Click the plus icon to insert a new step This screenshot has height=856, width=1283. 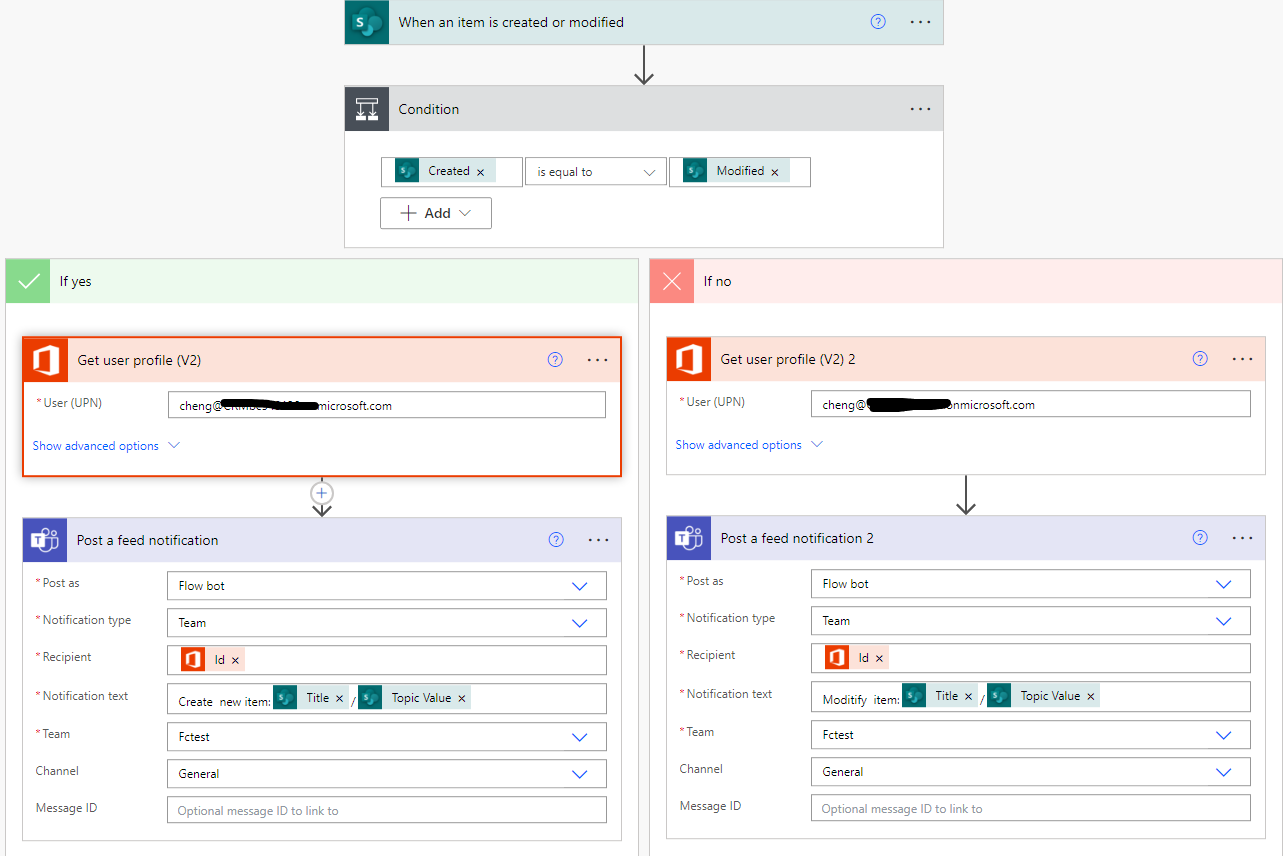(321, 493)
